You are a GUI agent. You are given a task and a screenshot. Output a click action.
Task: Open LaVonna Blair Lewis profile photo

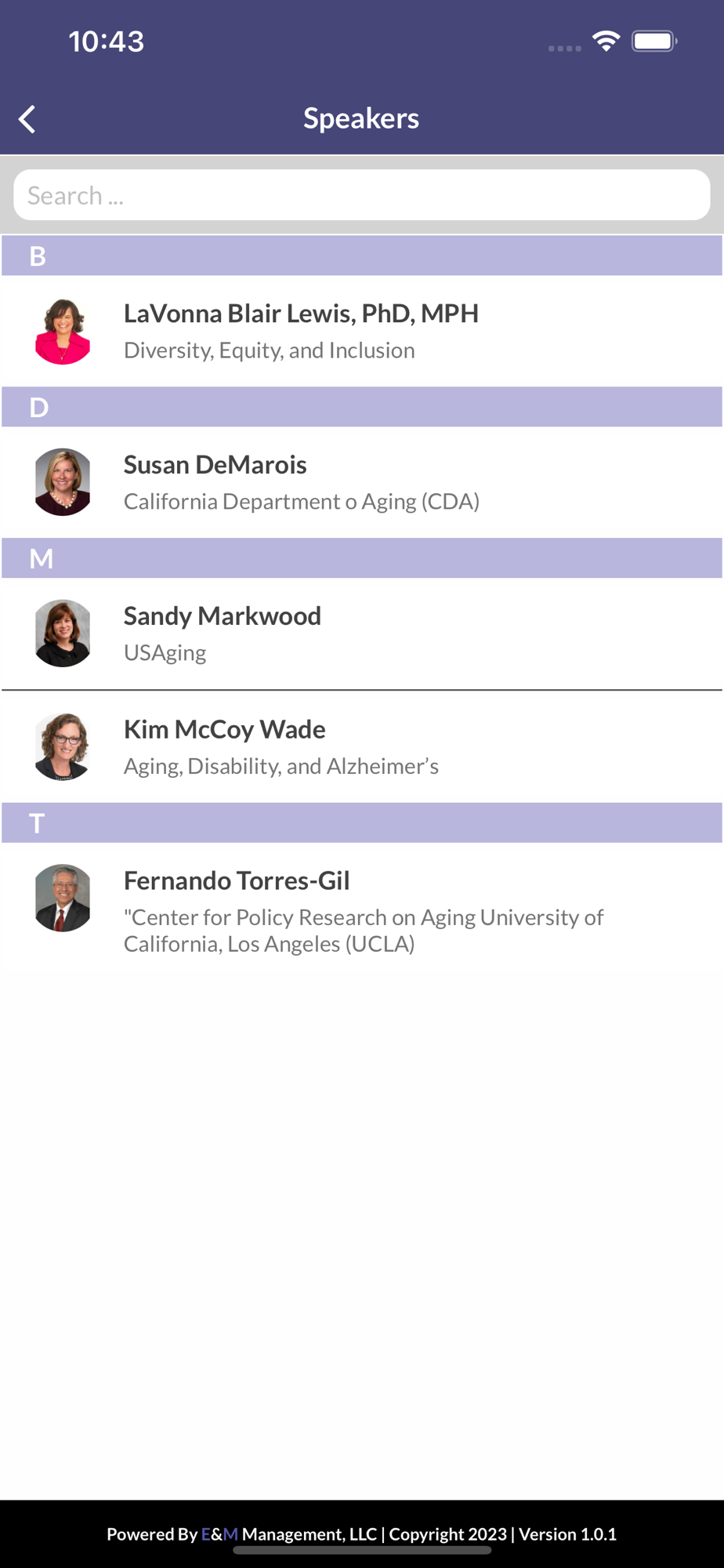[63, 331]
